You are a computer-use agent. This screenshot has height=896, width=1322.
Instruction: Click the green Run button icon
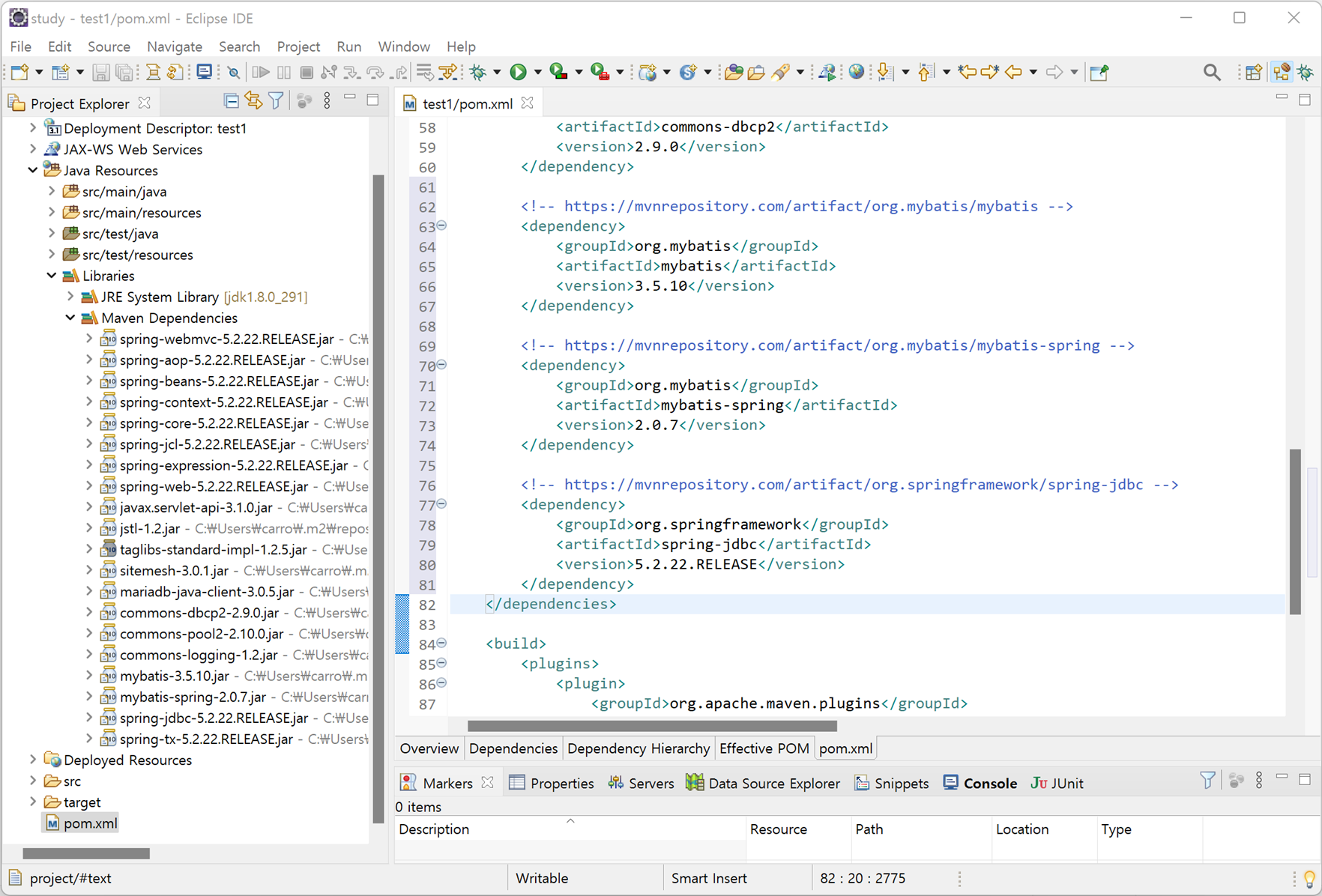(518, 72)
